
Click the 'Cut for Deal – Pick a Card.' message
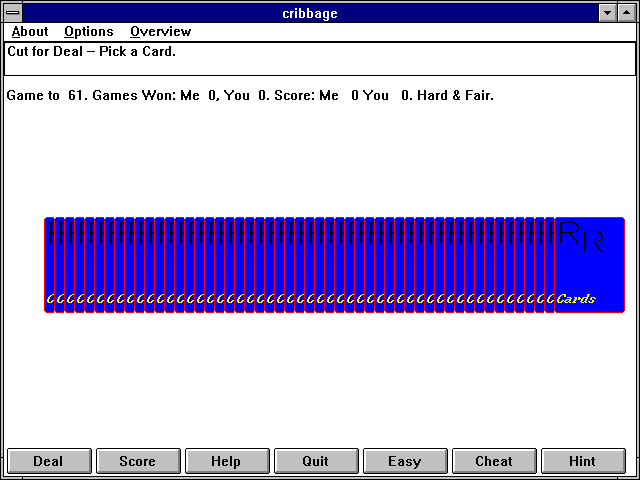tap(91, 51)
